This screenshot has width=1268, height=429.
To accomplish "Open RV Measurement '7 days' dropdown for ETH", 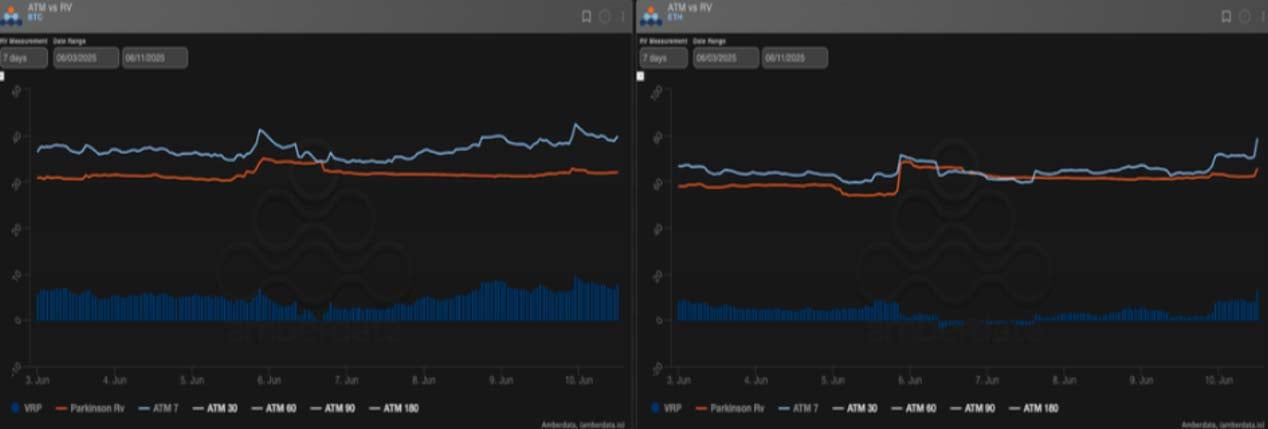I will pyautogui.click(x=663, y=57).
